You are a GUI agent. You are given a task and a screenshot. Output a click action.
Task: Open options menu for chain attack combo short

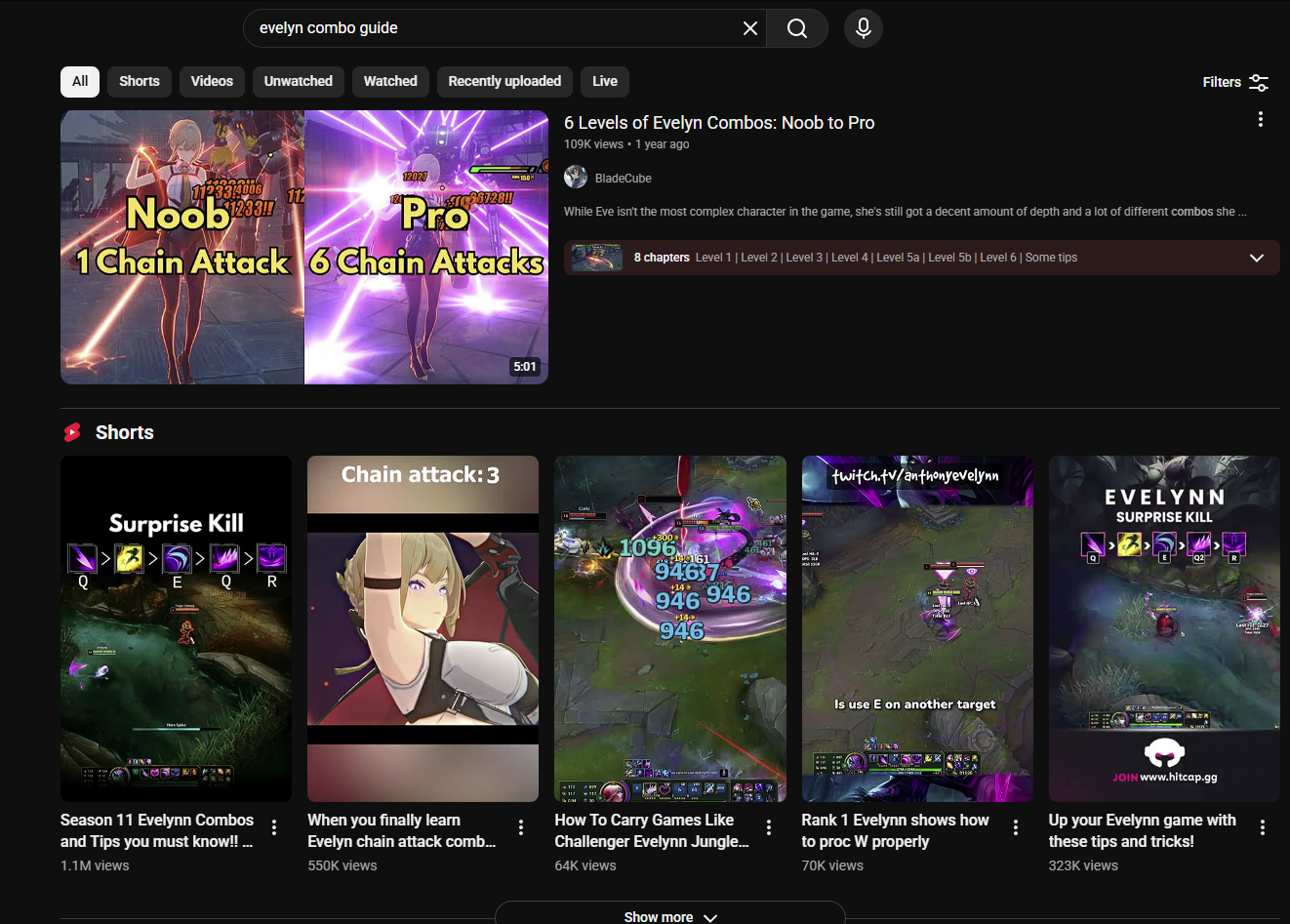point(521,827)
